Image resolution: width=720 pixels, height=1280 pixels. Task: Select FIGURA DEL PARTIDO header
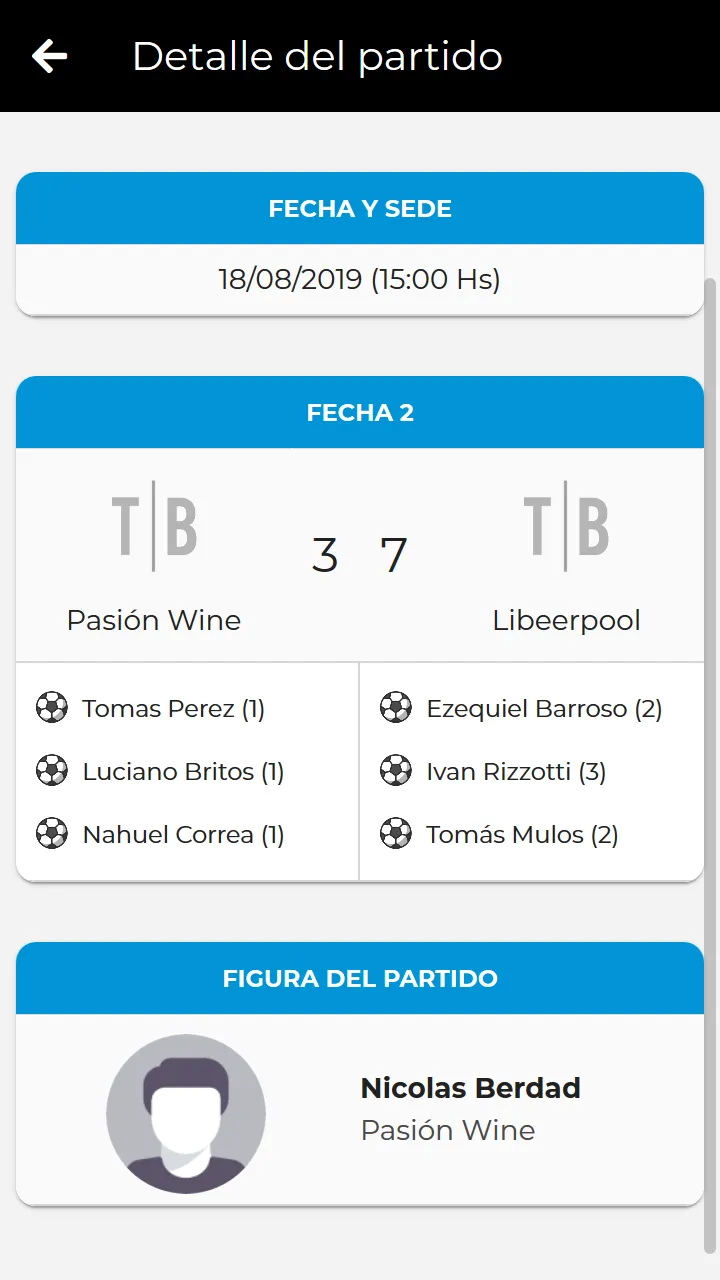(x=360, y=978)
